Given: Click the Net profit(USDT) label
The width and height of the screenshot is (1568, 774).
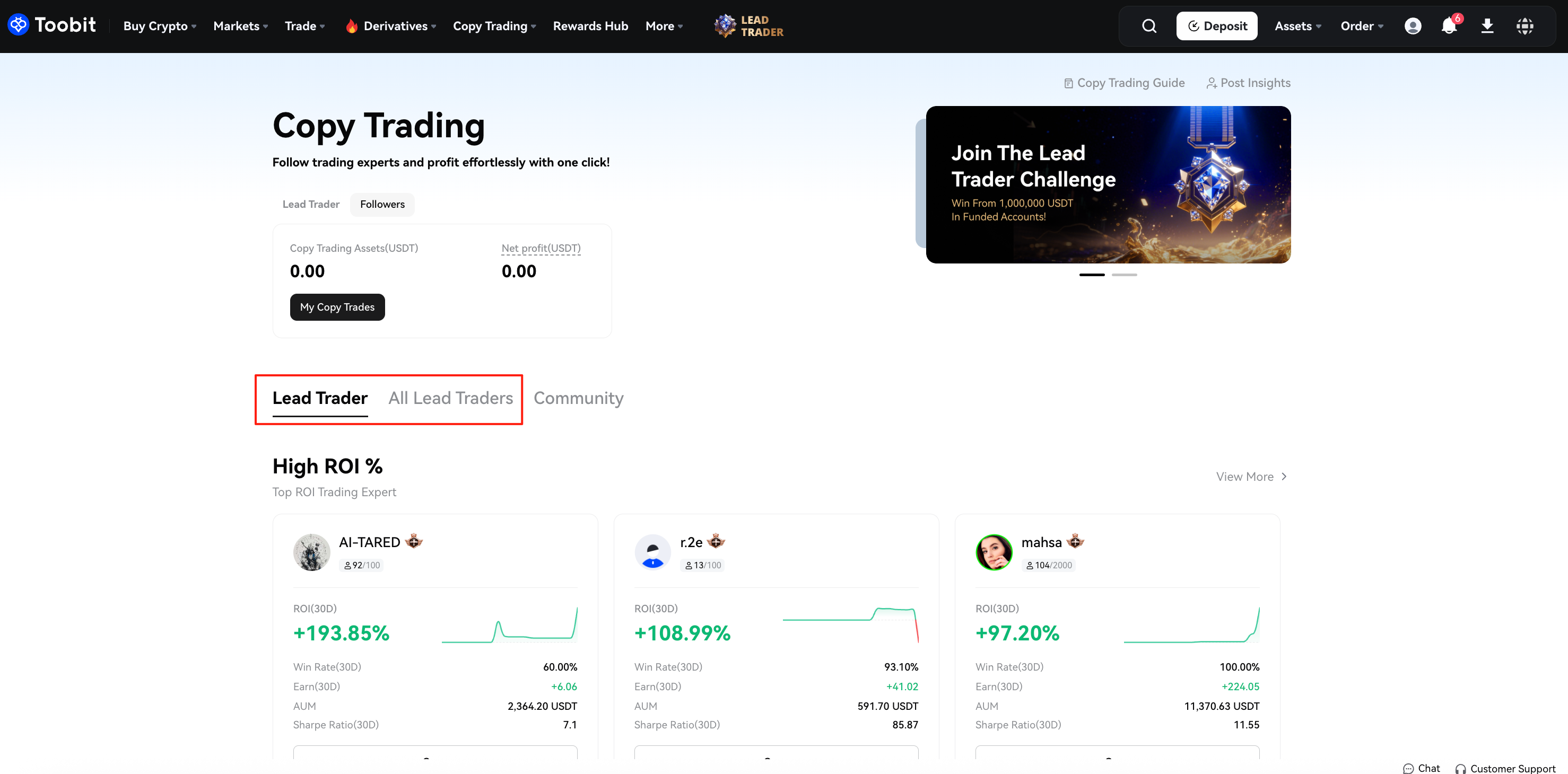Looking at the screenshot, I should pos(541,248).
